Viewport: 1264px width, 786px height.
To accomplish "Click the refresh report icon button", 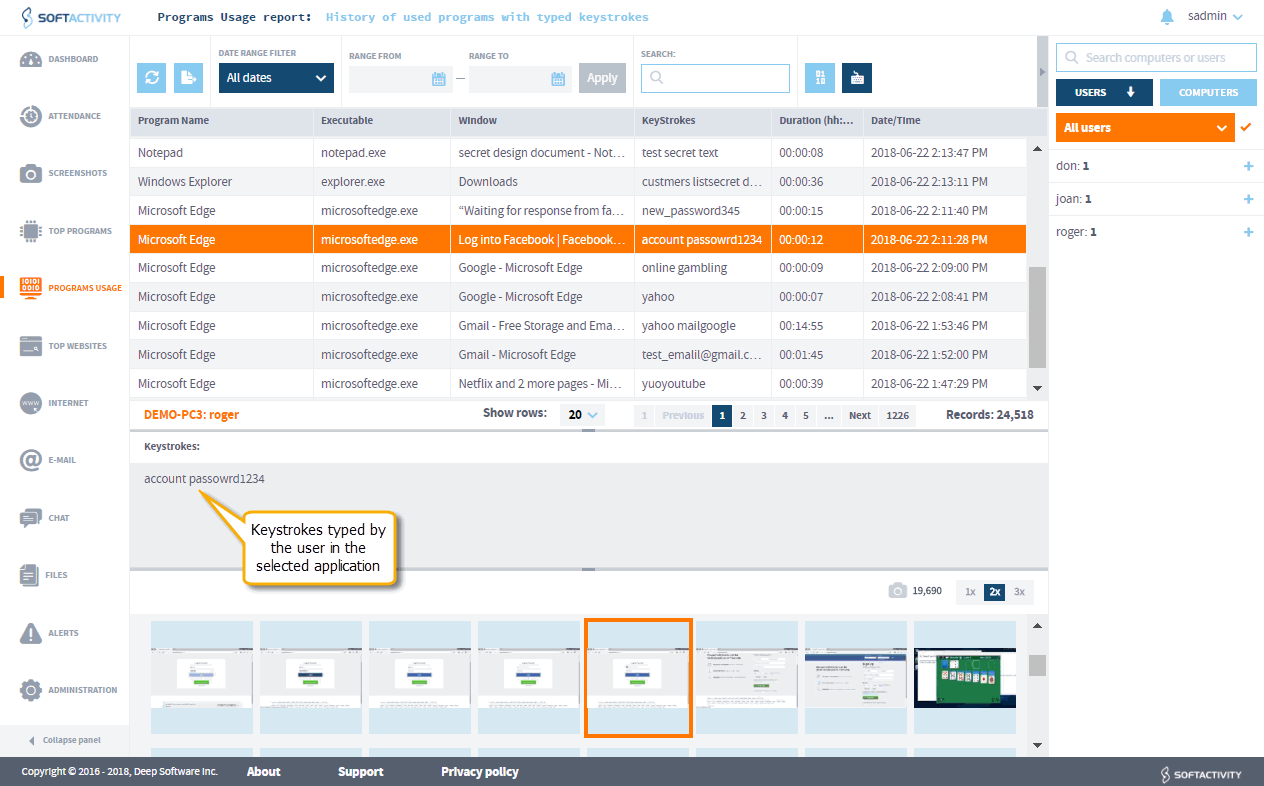I will coord(152,78).
